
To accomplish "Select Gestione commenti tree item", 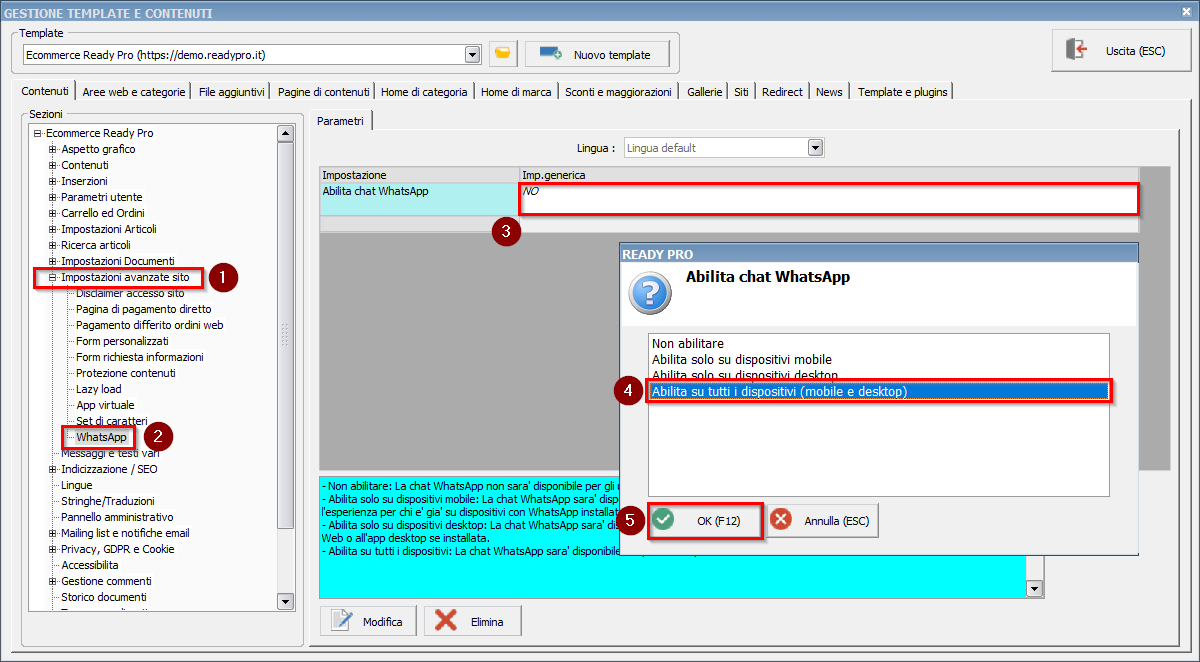I will click(107, 581).
